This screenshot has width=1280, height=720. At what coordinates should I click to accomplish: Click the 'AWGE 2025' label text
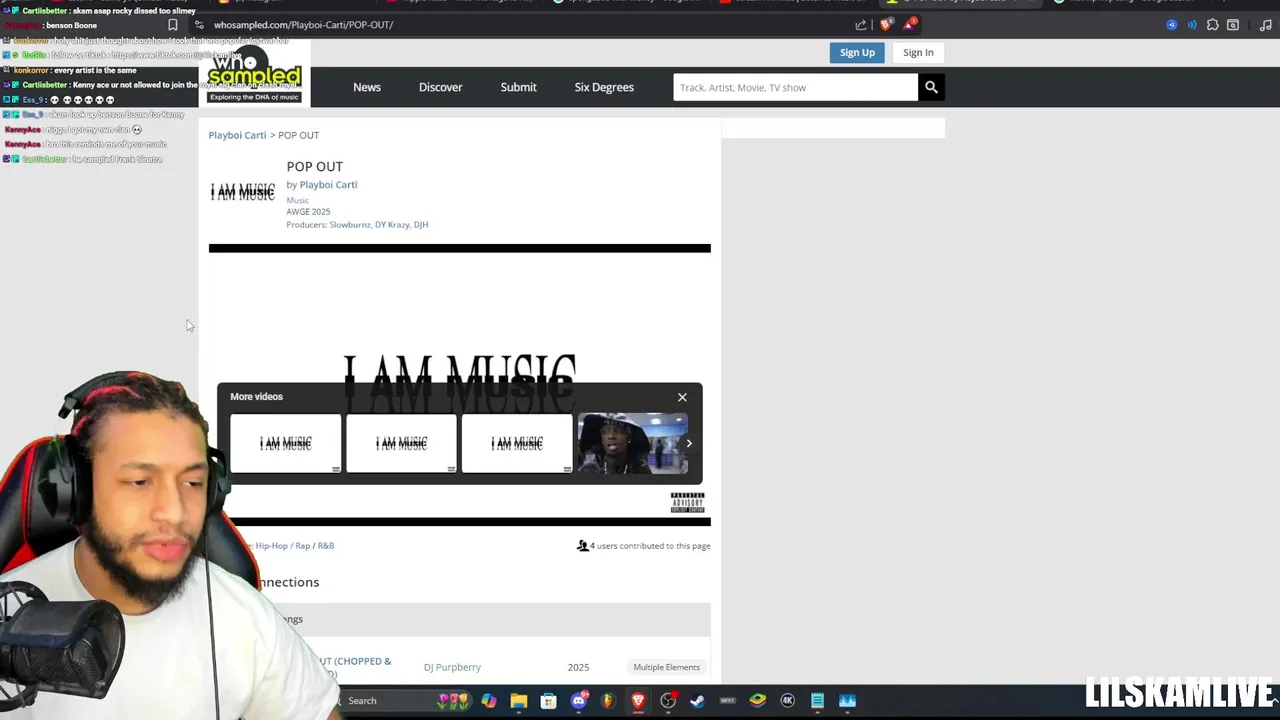pyautogui.click(x=308, y=212)
